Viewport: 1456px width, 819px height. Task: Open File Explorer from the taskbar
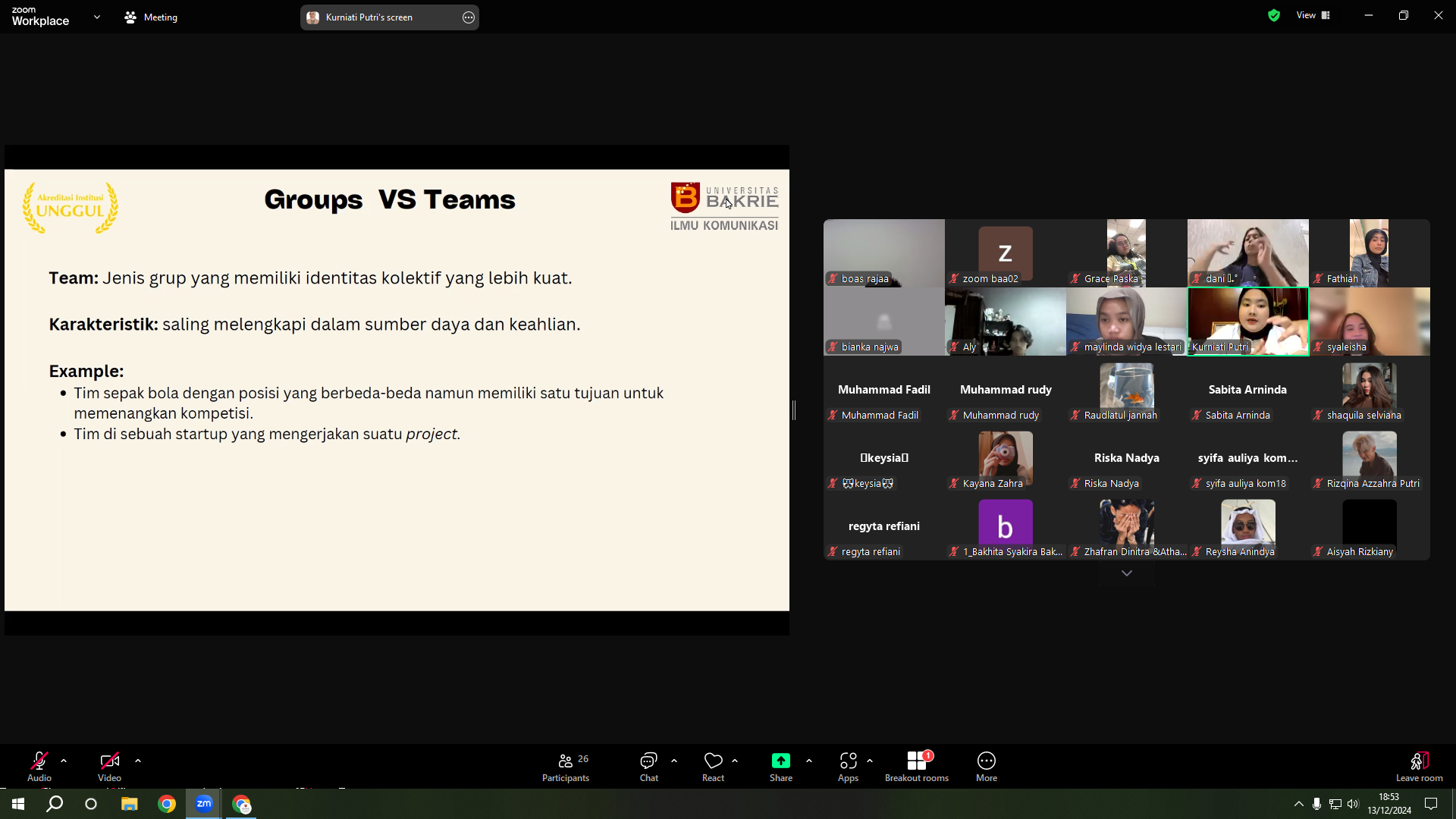[x=130, y=804]
